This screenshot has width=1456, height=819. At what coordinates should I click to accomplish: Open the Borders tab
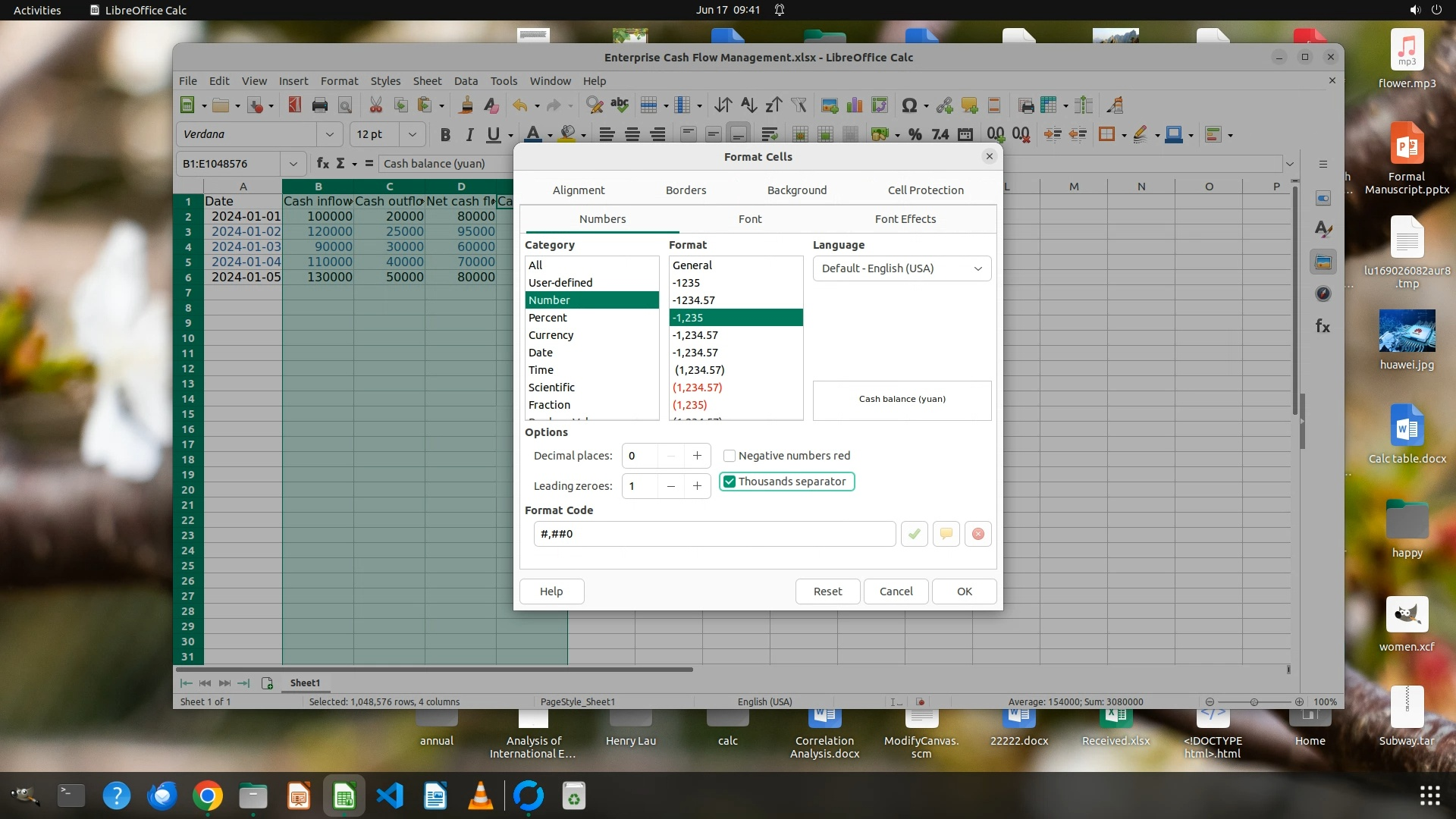(x=686, y=190)
